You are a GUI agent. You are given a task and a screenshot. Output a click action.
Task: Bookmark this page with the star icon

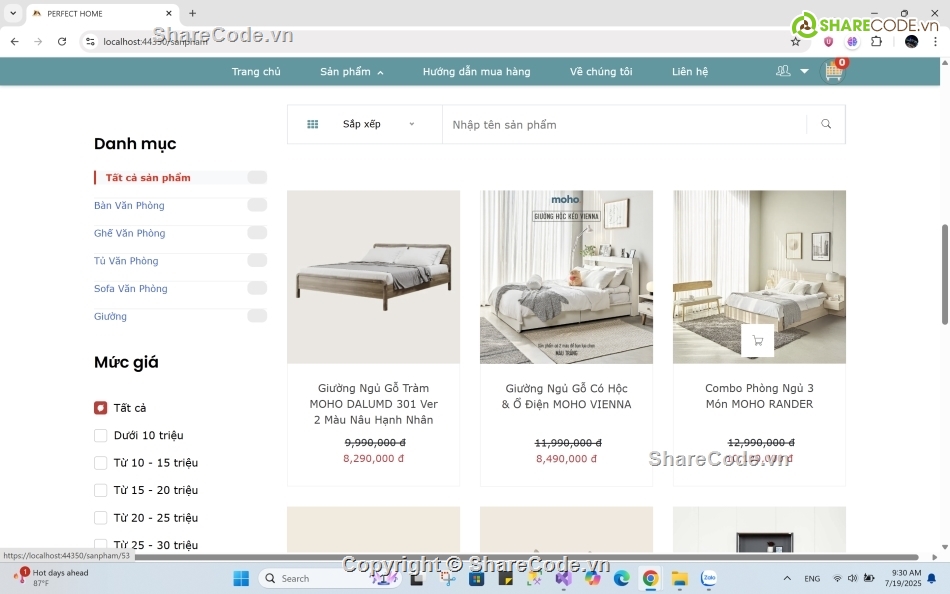(x=796, y=42)
